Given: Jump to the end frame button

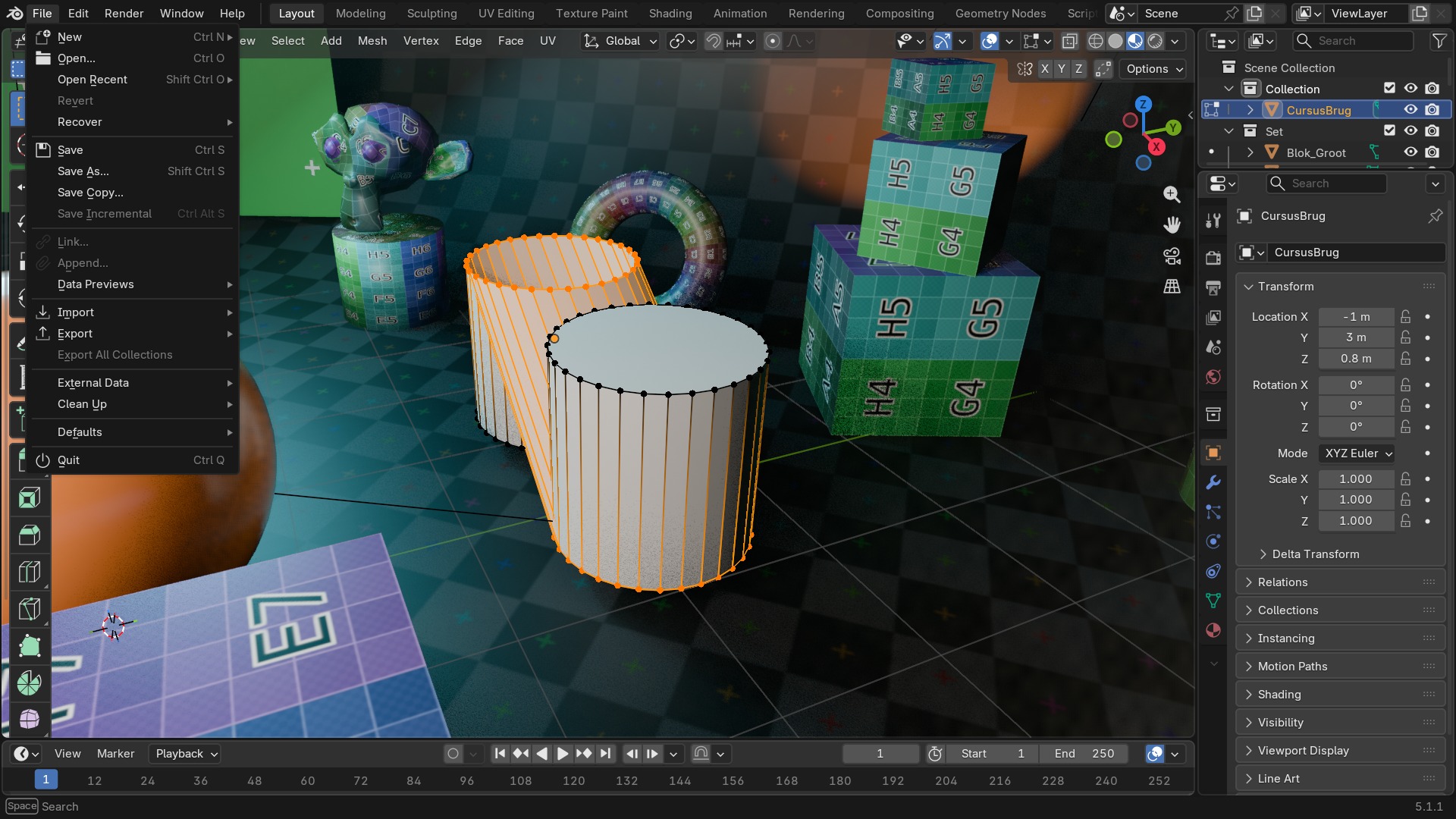Looking at the screenshot, I should (x=605, y=754).
